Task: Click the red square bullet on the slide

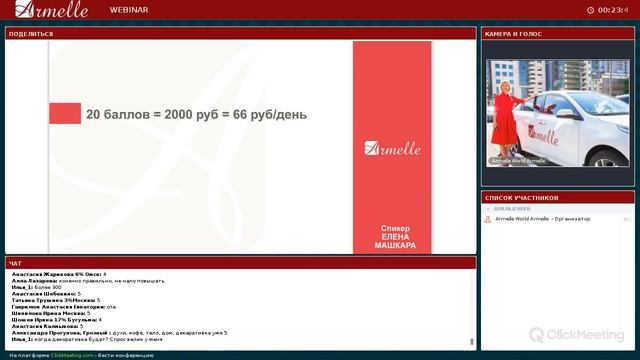Action: tap(65, 113)
